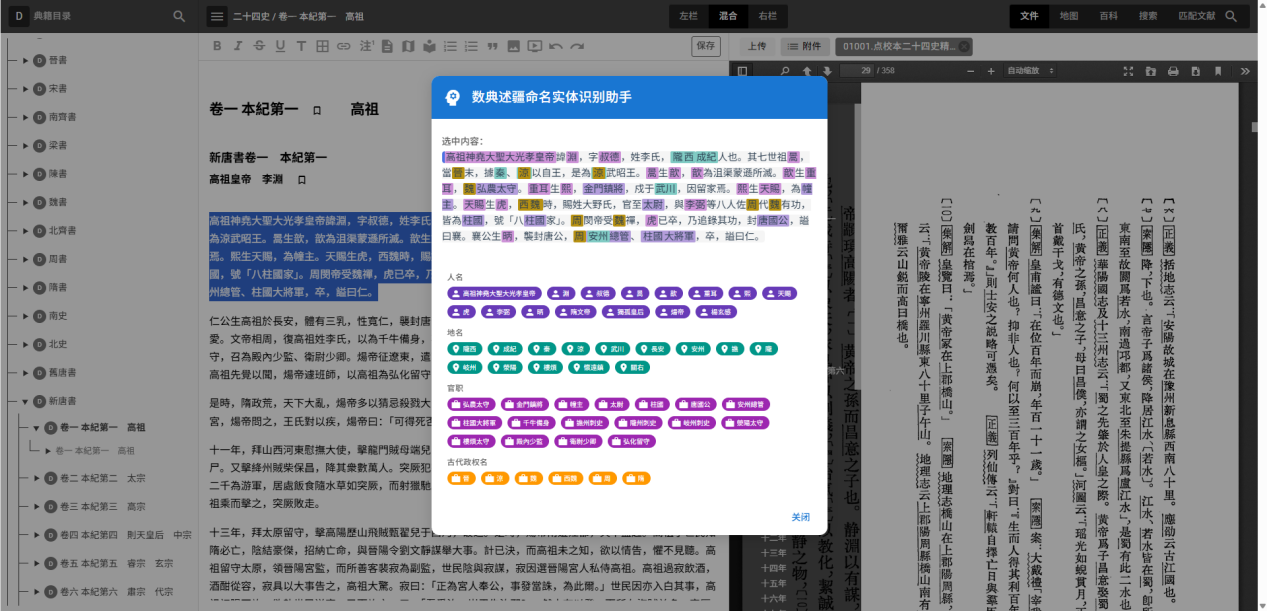Select the 西魏 regime name chip
This screenshot has width=1267, height=611.
(565, 478)
